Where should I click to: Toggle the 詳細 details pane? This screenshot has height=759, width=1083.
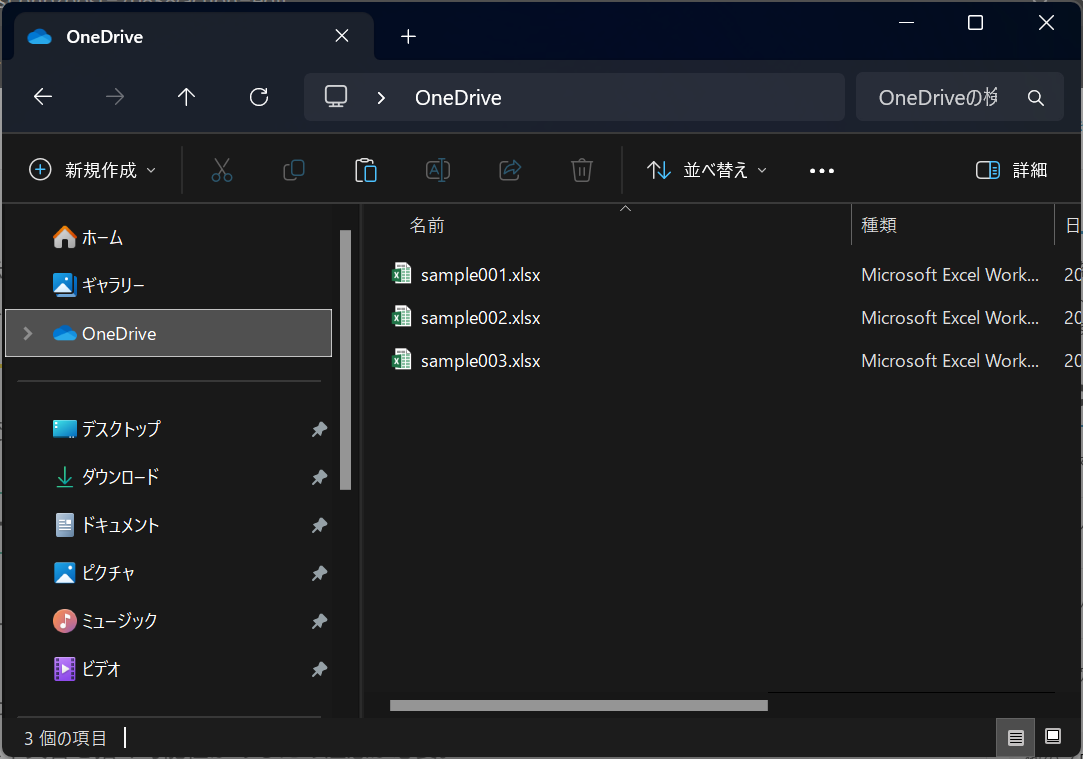[1011, 170]
